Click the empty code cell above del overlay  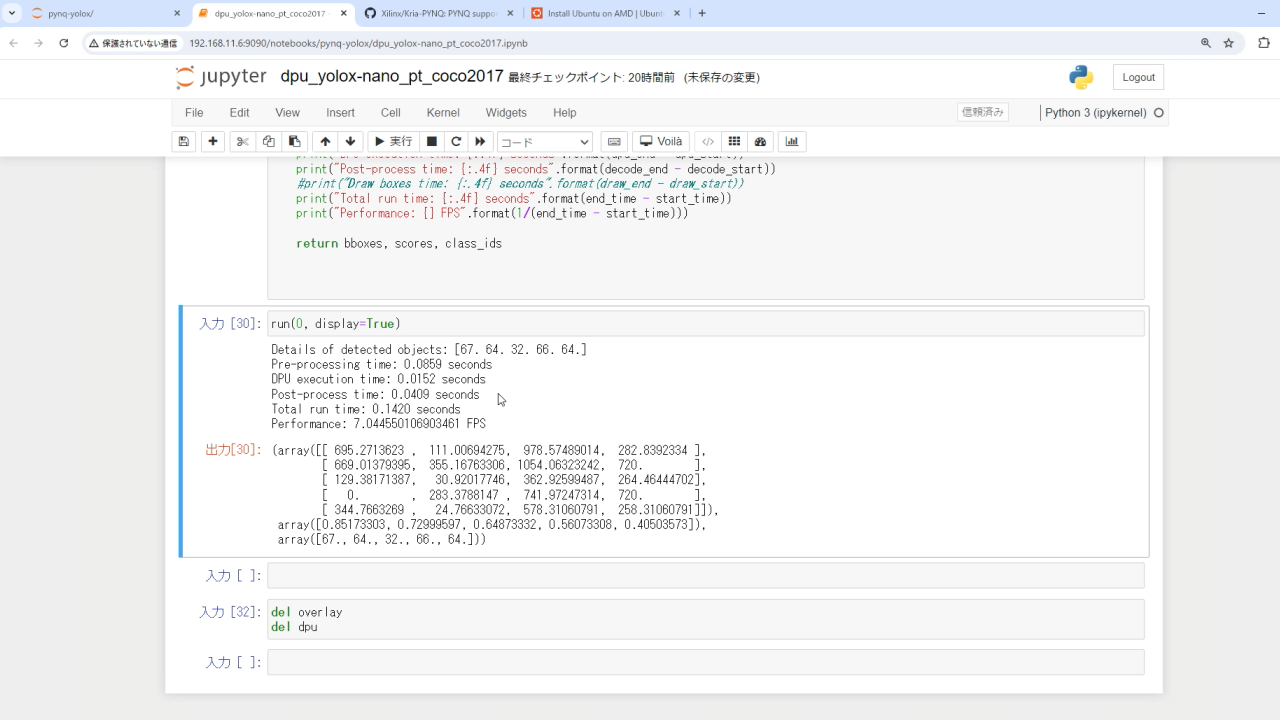[x=705, y=576]
